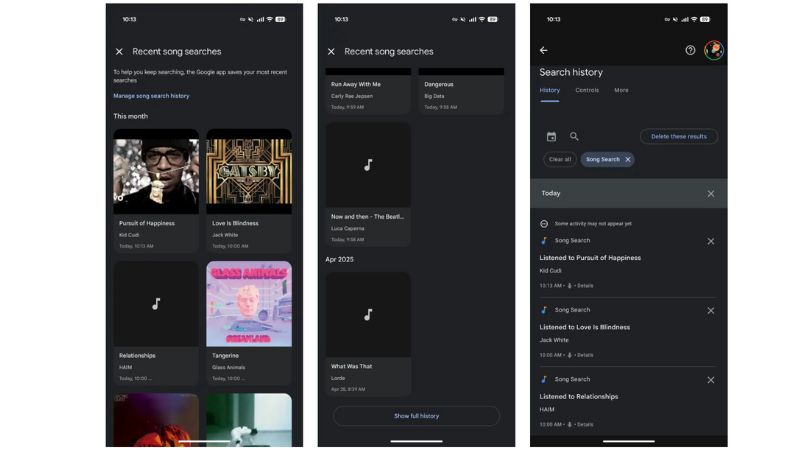Delete all of Today's activity
Viewport: 800px width, 450px height.
tap(711, 194)
